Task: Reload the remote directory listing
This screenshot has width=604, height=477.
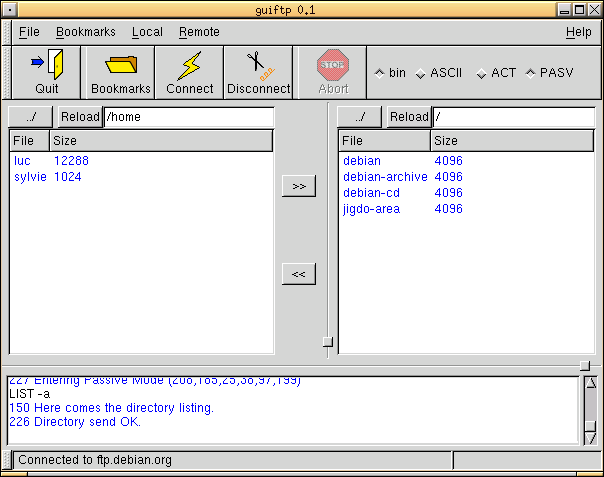Action: coord(409,117)
